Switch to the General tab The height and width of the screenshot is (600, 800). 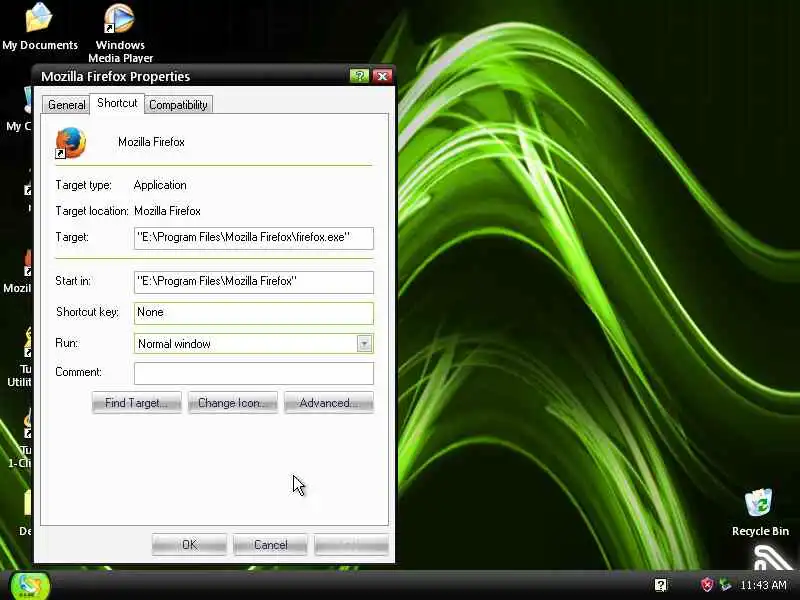(x=66, y=105)
